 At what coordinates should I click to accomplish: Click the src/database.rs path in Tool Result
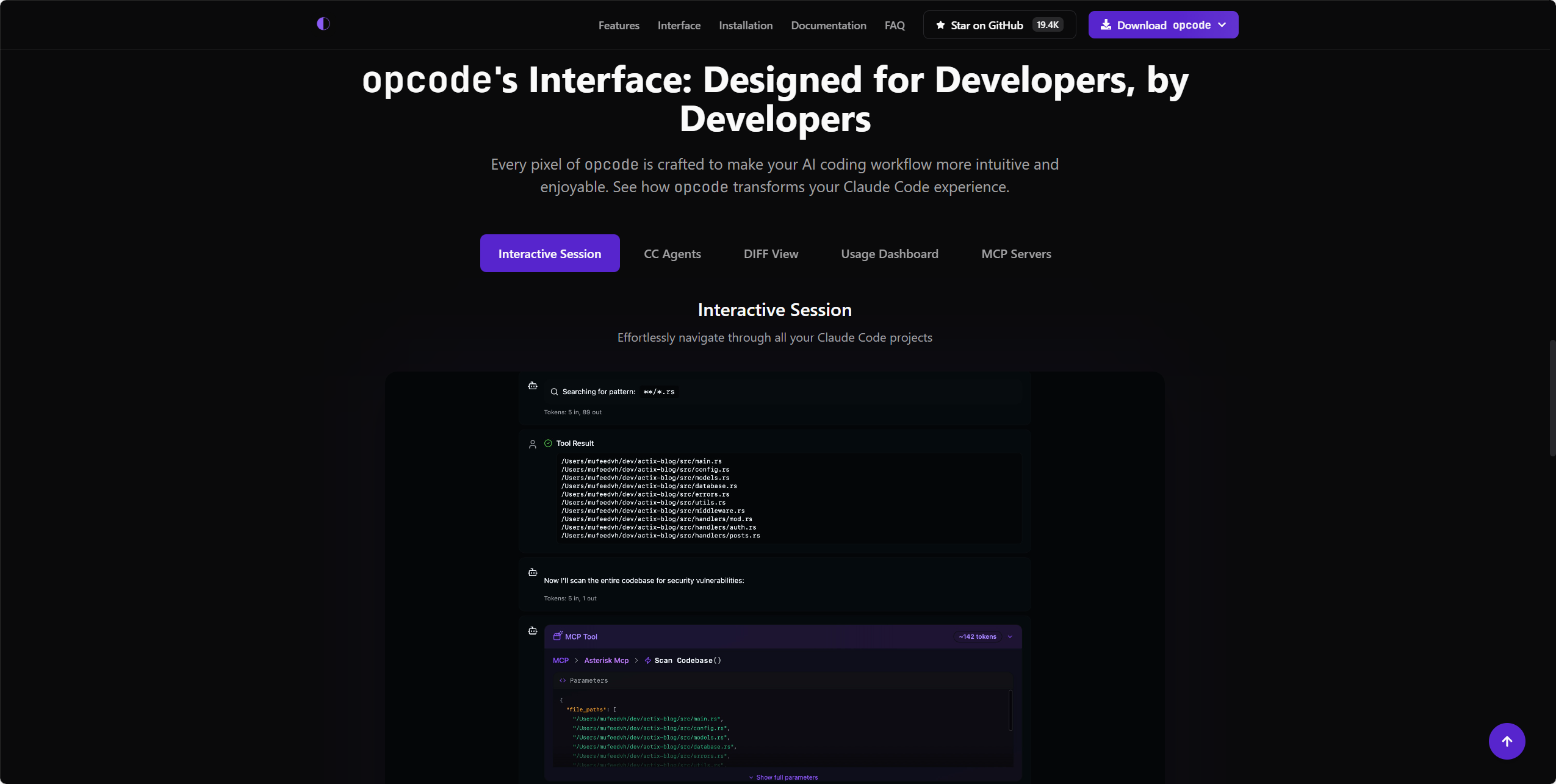(649, 486)
